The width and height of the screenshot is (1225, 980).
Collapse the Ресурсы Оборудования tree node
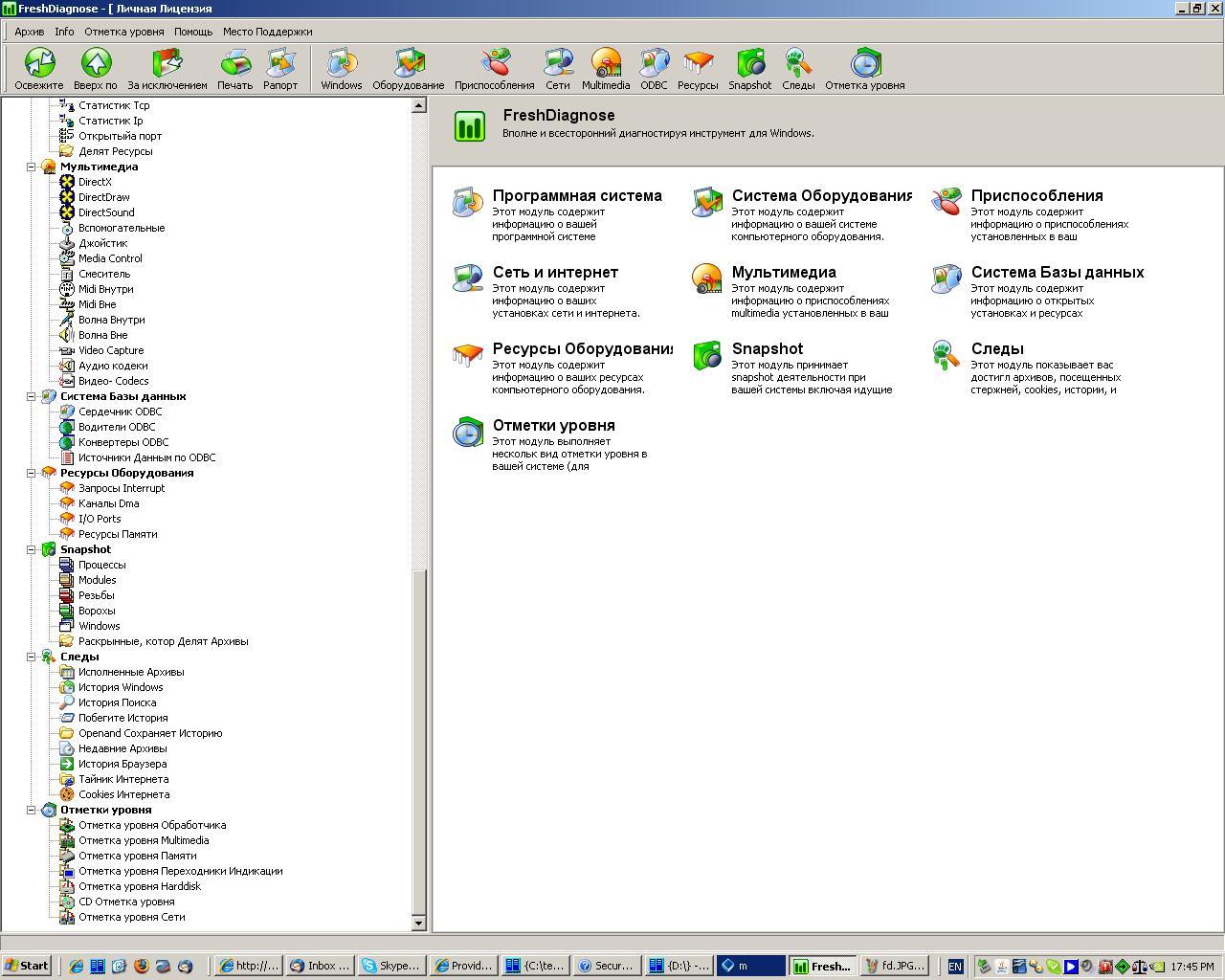pos(31,473)
